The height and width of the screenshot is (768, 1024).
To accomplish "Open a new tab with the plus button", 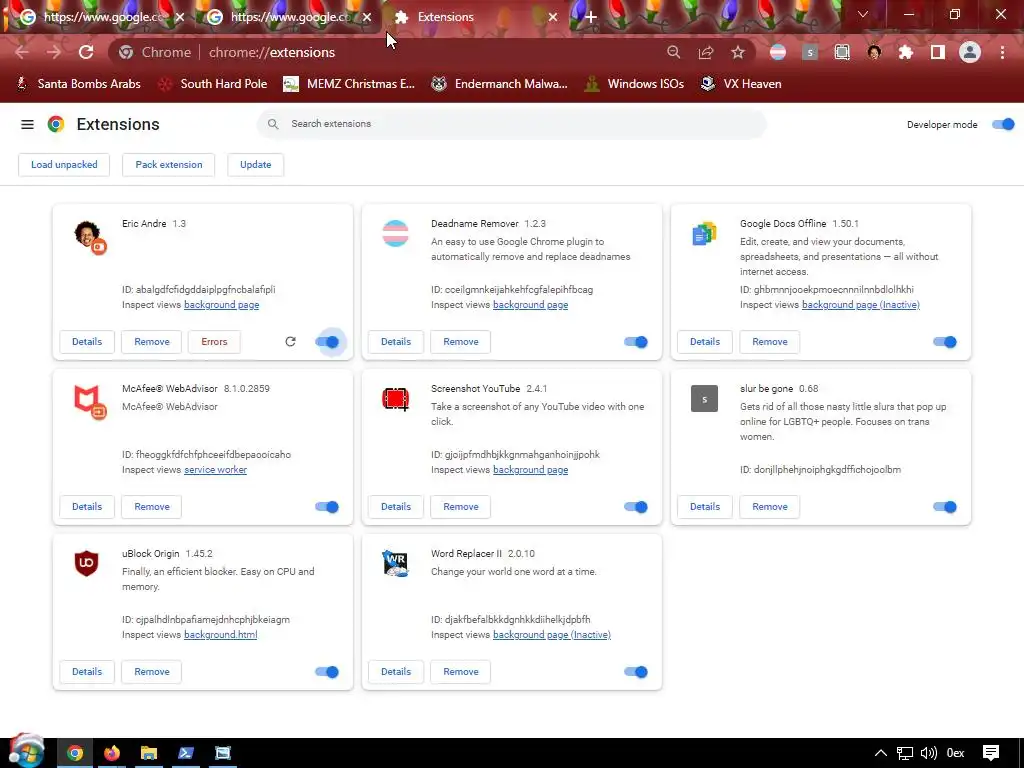I will pyautogui.click(x=591, y=17).
